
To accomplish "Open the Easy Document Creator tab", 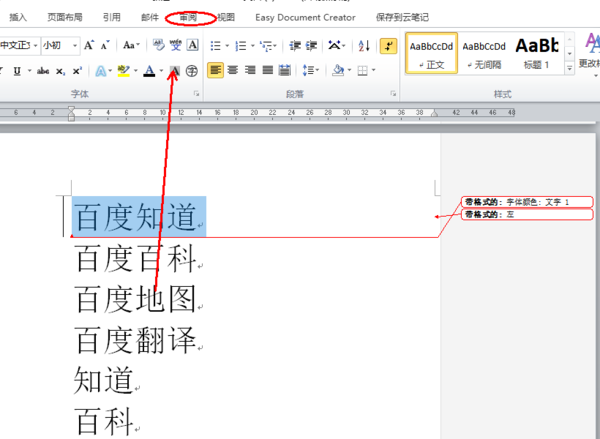I will click(x=305, y=18).
